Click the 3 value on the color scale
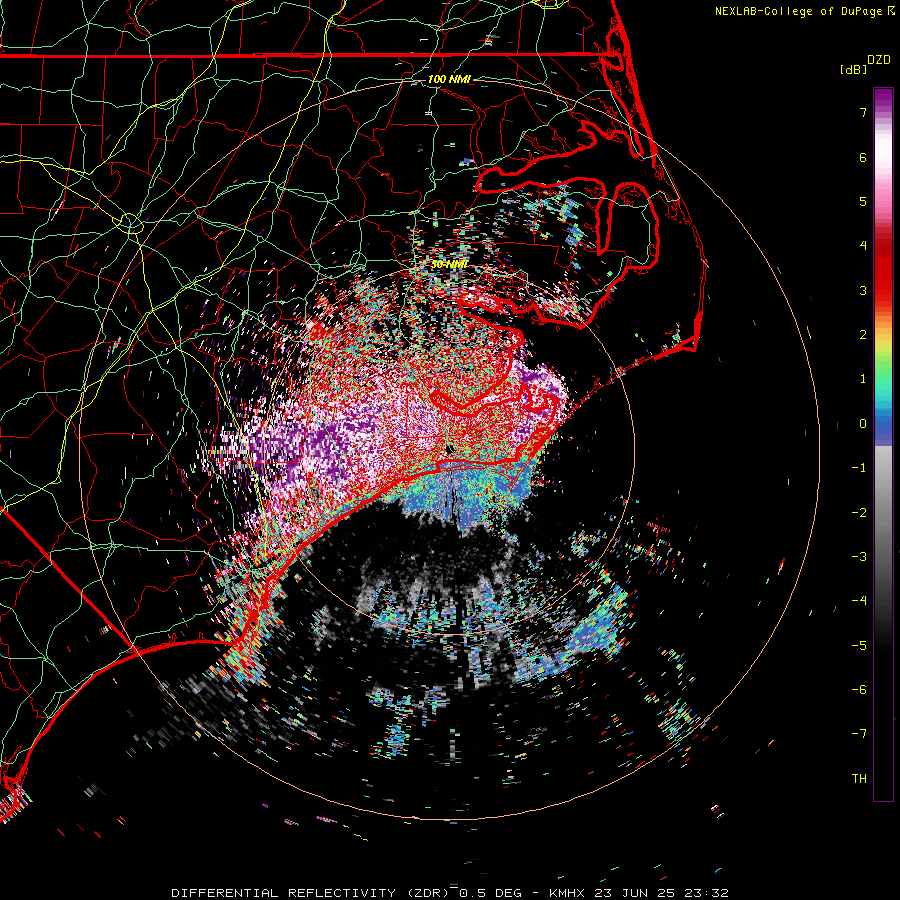This screenshot has width=900, height=900. coord(863,290)
